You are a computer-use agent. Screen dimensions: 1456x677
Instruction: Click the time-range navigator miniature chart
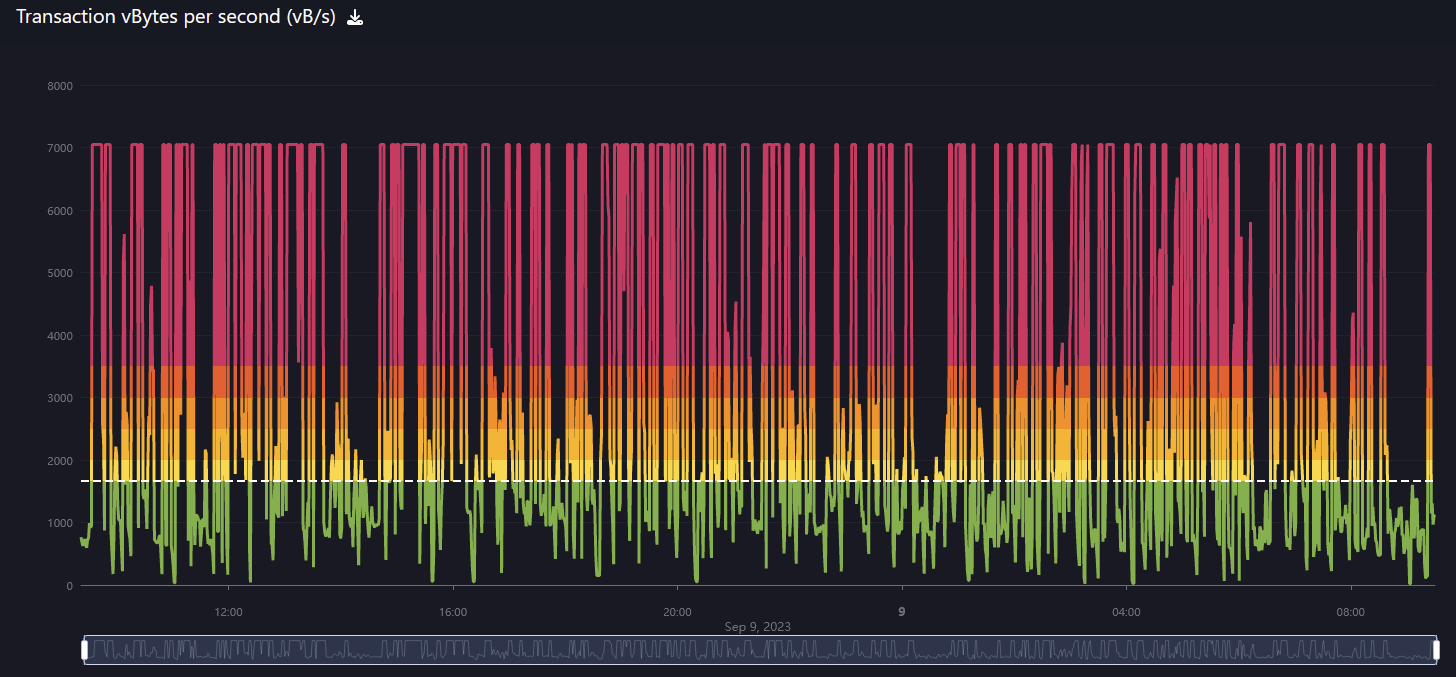760,650
